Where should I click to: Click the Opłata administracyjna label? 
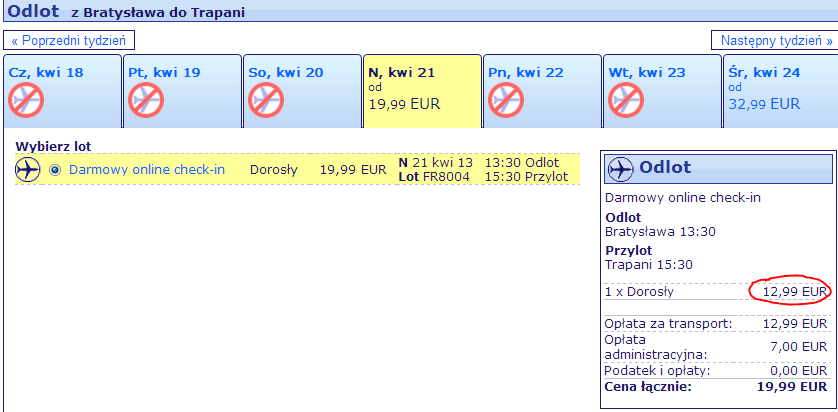click(x=656, y=346)
